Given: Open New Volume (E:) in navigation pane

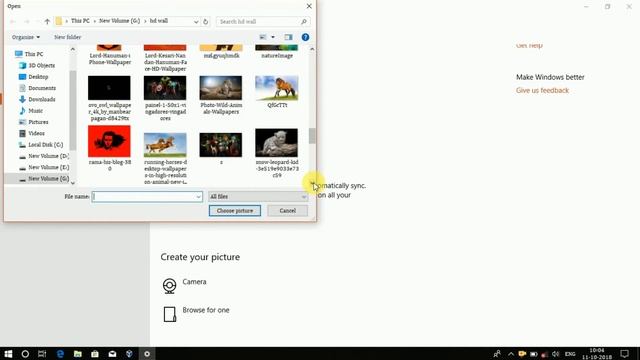Looking at the screenshot, I should [48, 167].
